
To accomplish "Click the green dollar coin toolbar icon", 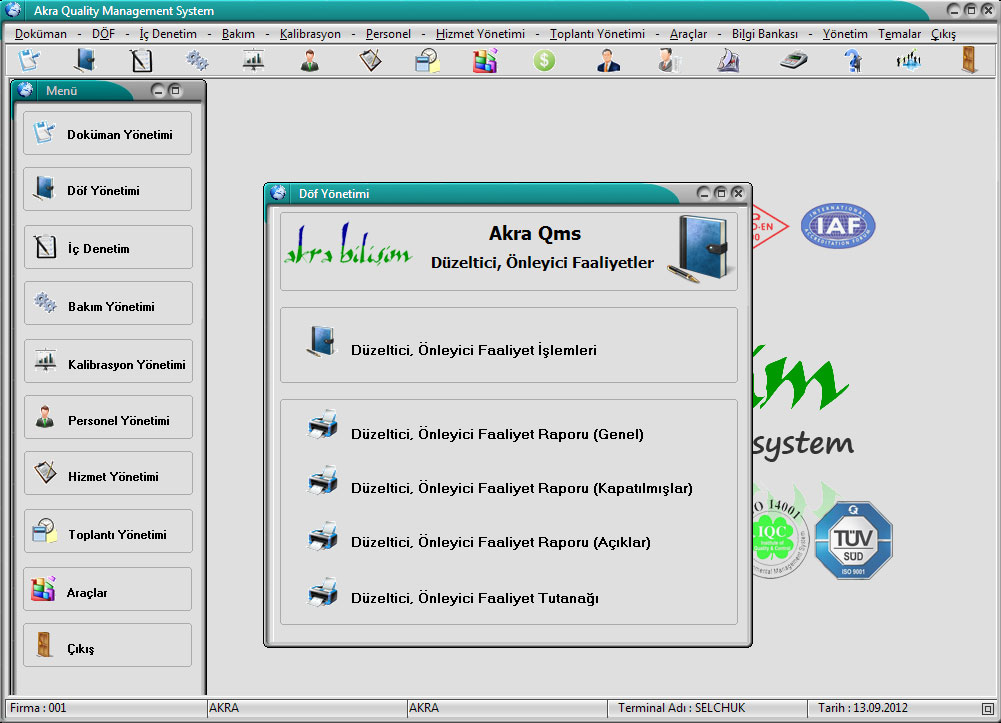I will pos(544,61).
